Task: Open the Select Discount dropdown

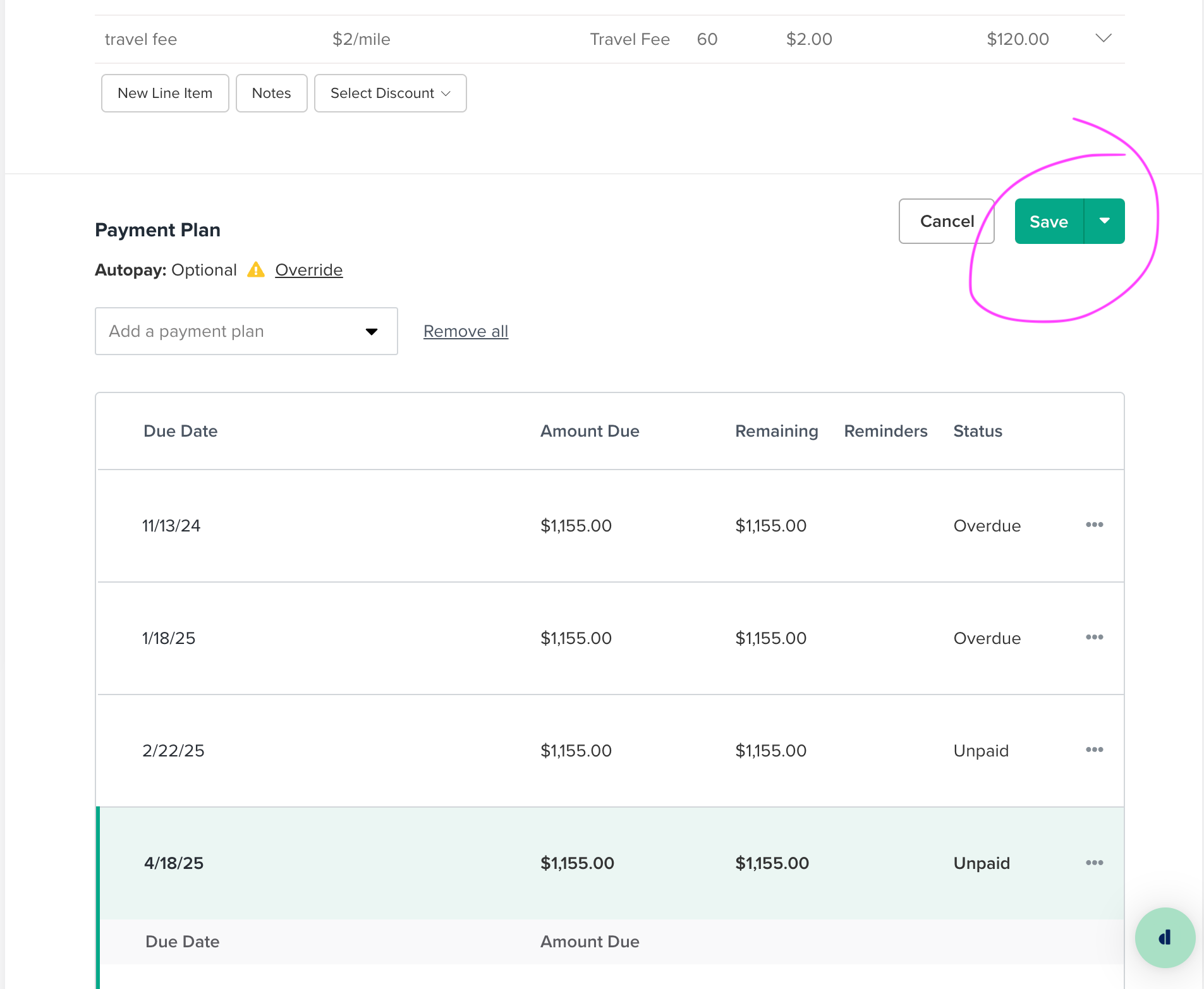Action: (x=391, y=94)
